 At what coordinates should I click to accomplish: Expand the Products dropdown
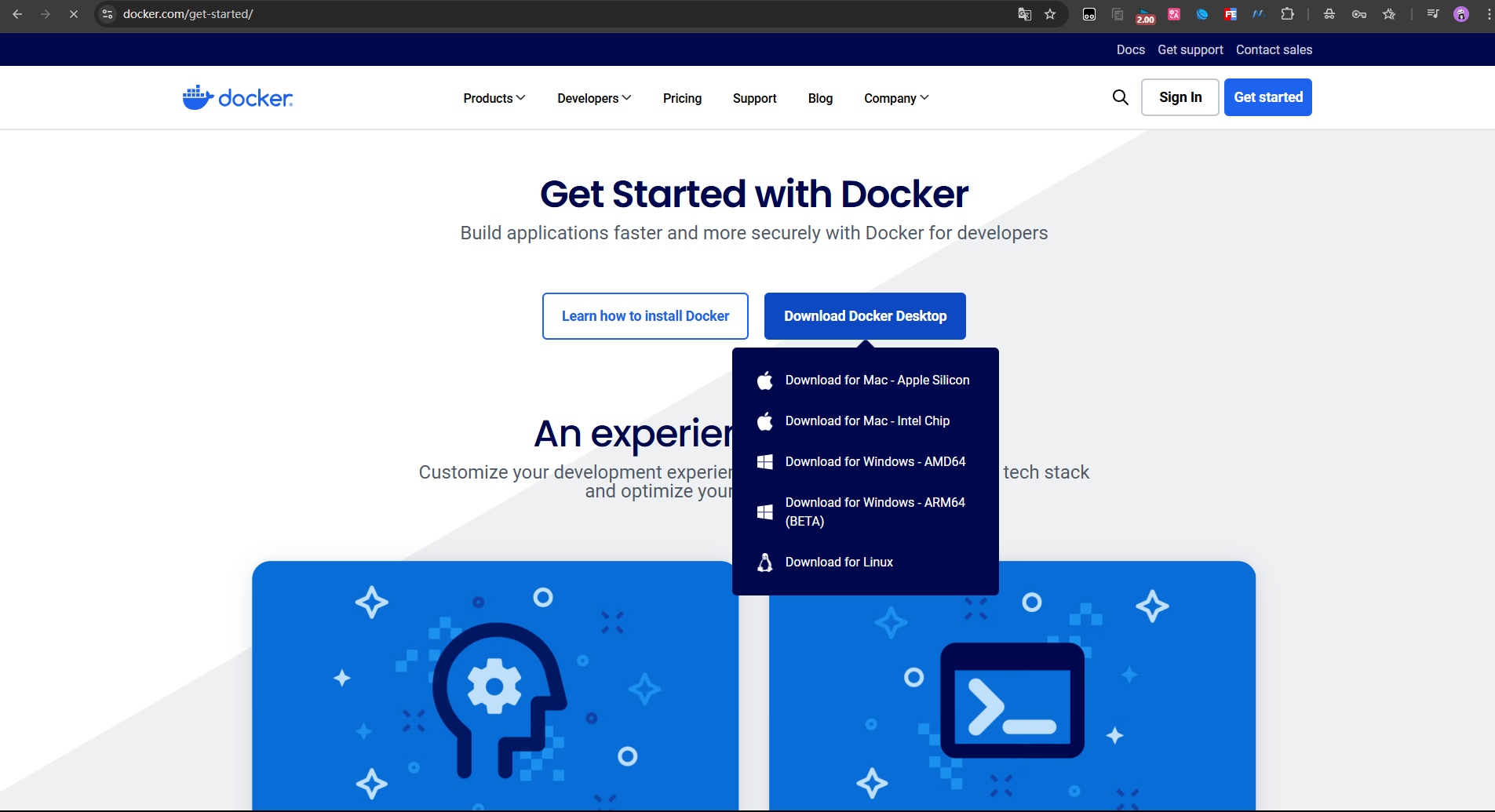click(x=493, y=97)
